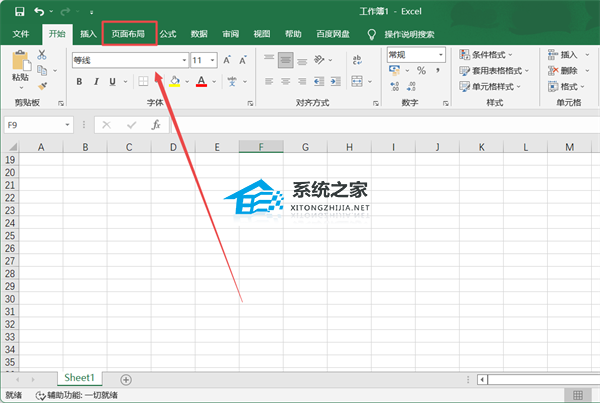Open the 格式 cells button
This screenshot has height=403, width=600.
(566, 87)
